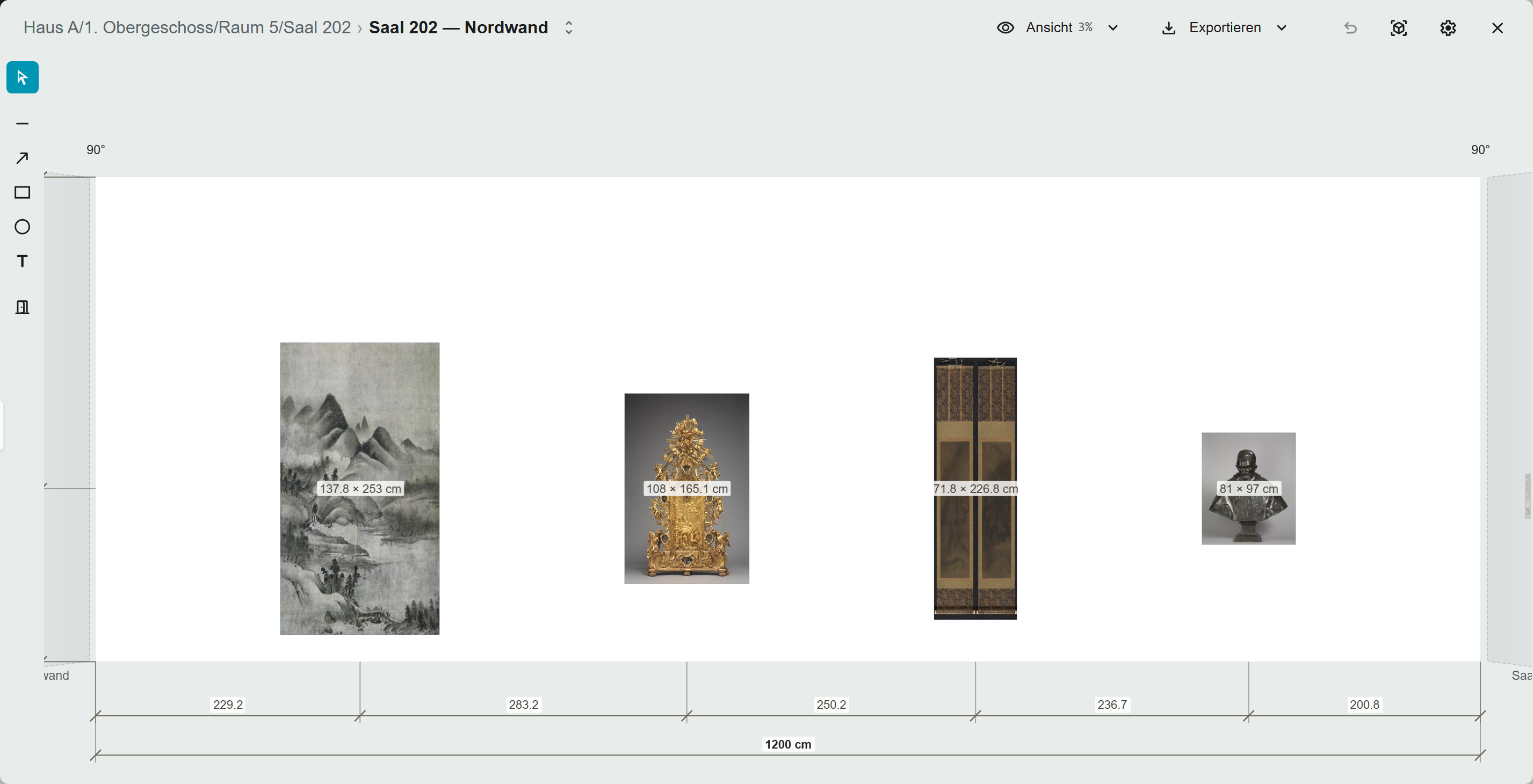
Task: Open the adjacent wall panel on the right
Action: (1510, 418)
